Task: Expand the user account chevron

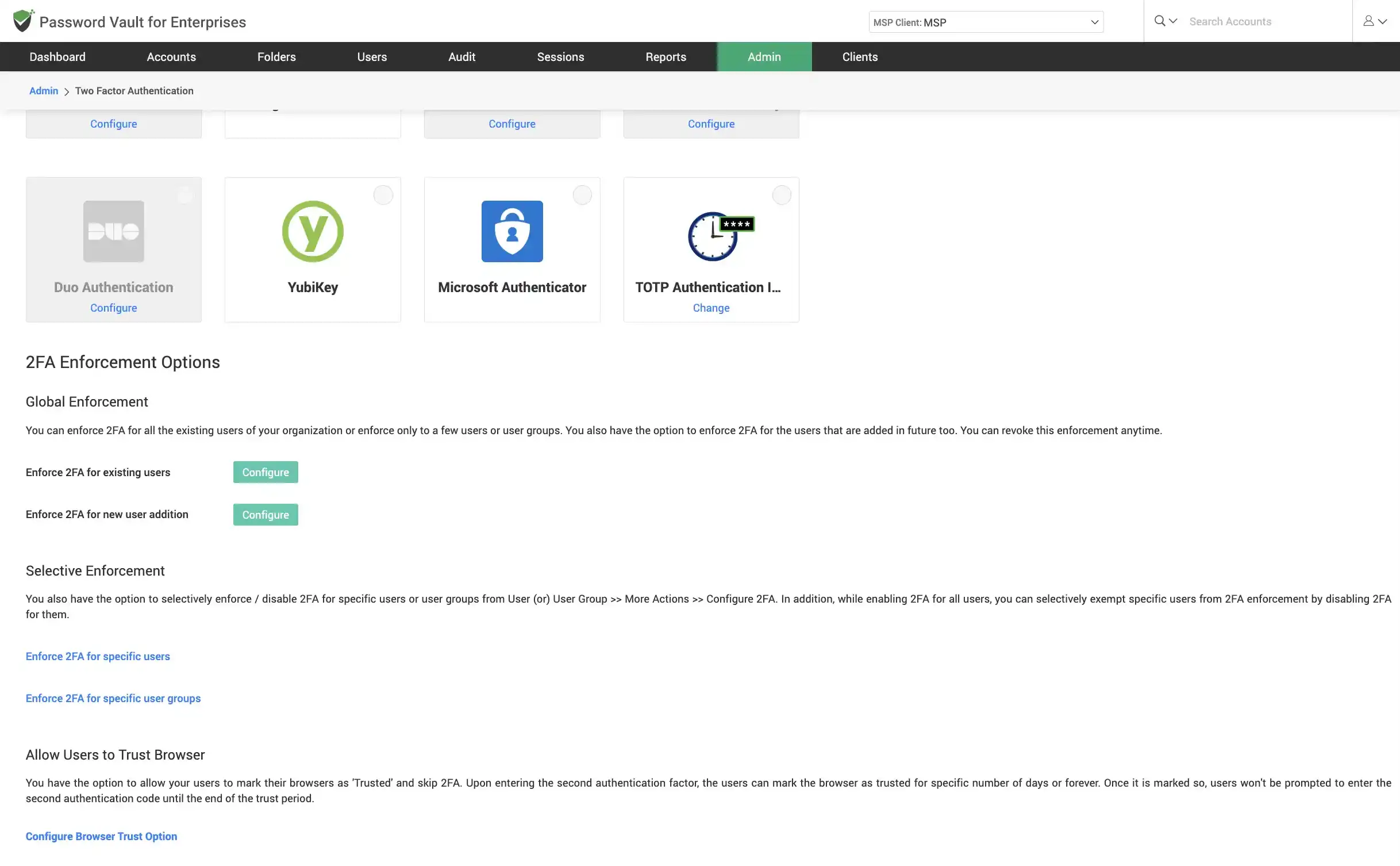Action: (1383, 21)
